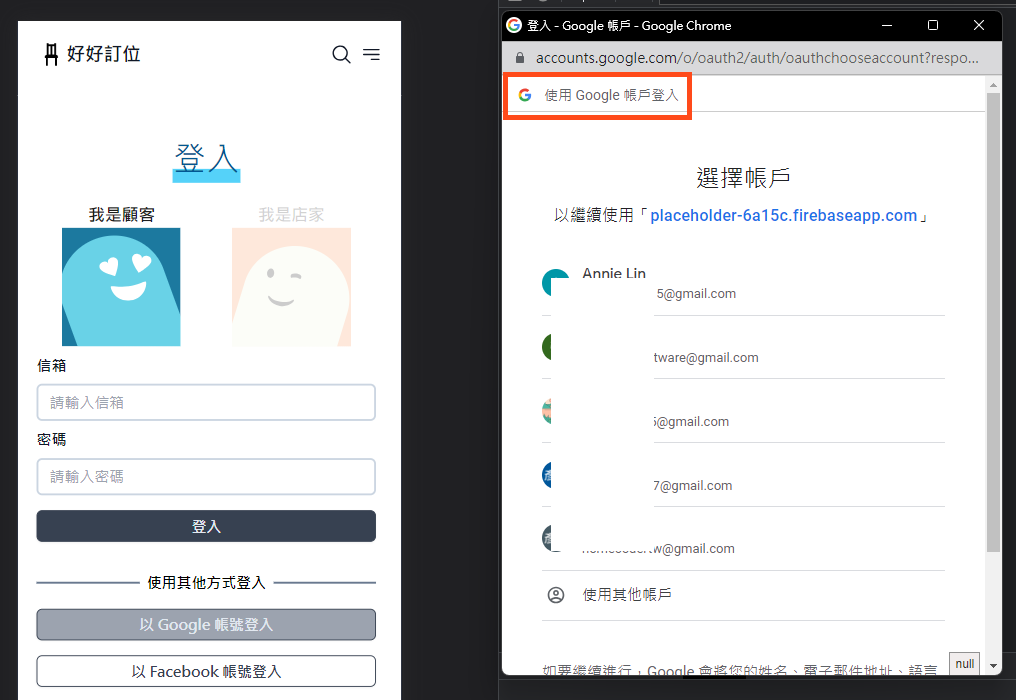Click 以 Google 帳號登入 button

point(206,625)
